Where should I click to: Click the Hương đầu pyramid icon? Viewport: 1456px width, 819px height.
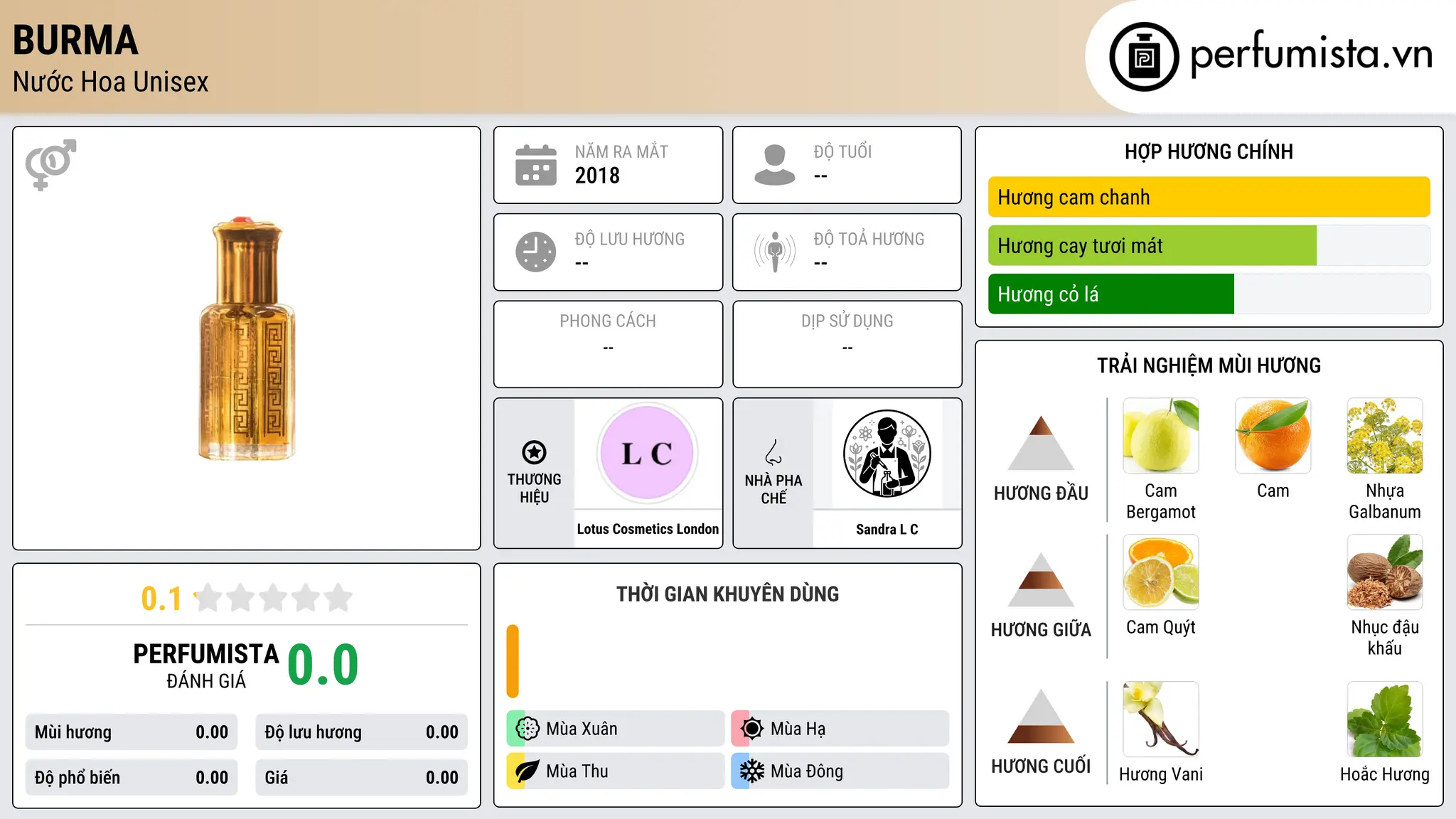(x=1041, y=443)
